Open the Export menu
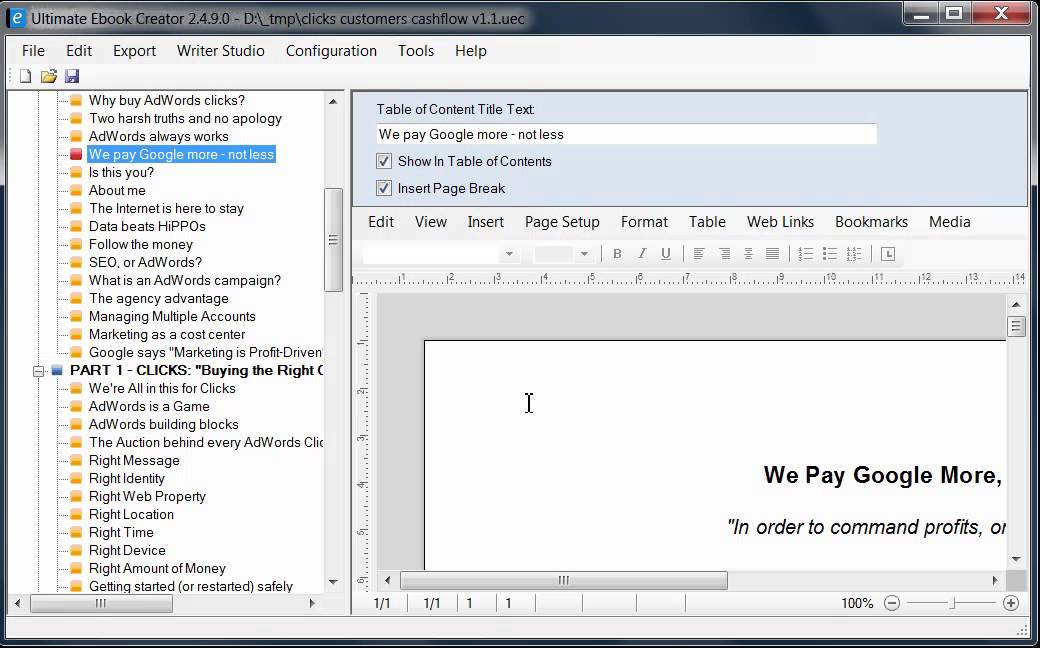The width and height of the screenshot is (1040, 648). [134, 51]
